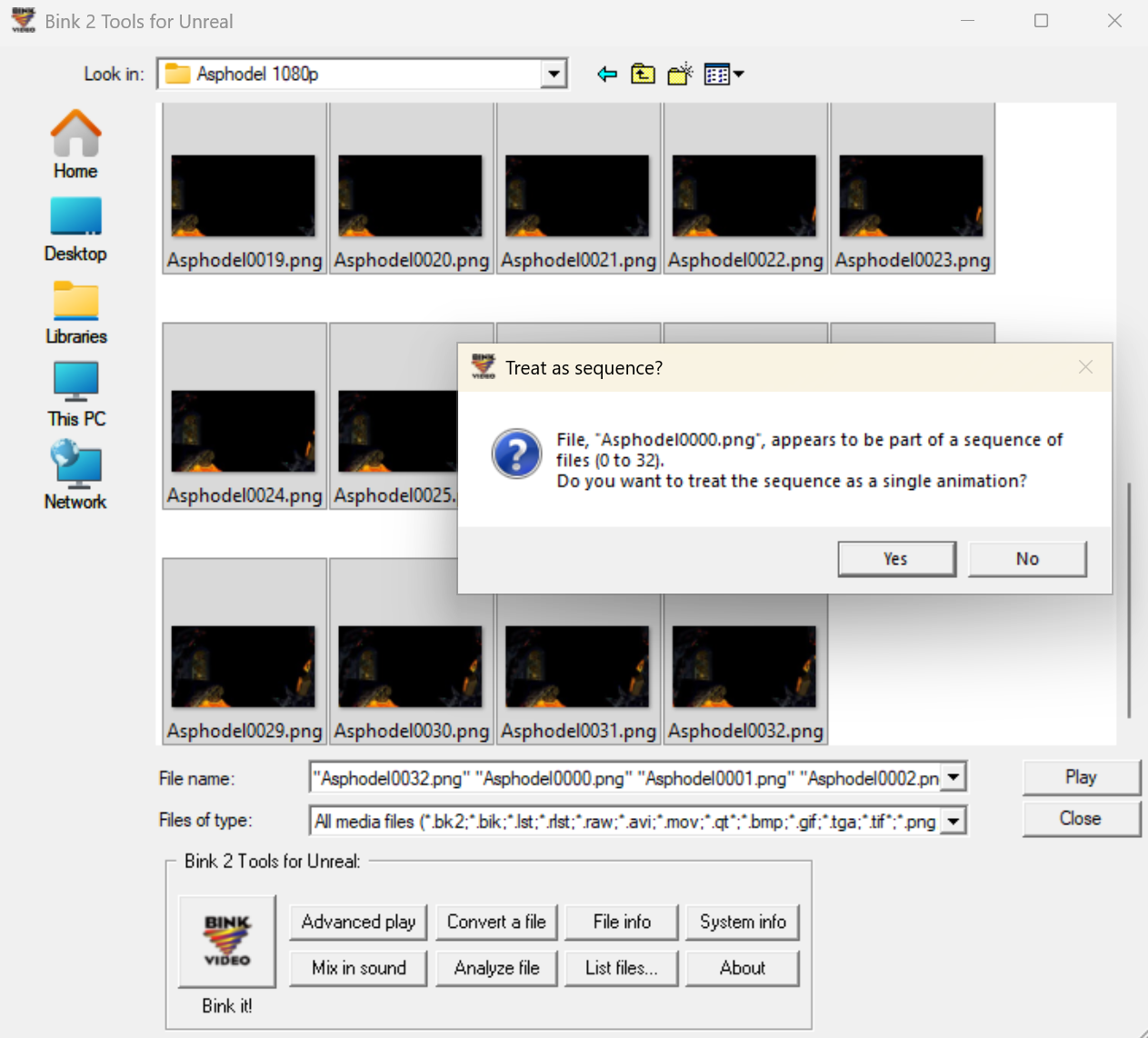
Task: Click Analyze file
Action: [x=496, y=968]
